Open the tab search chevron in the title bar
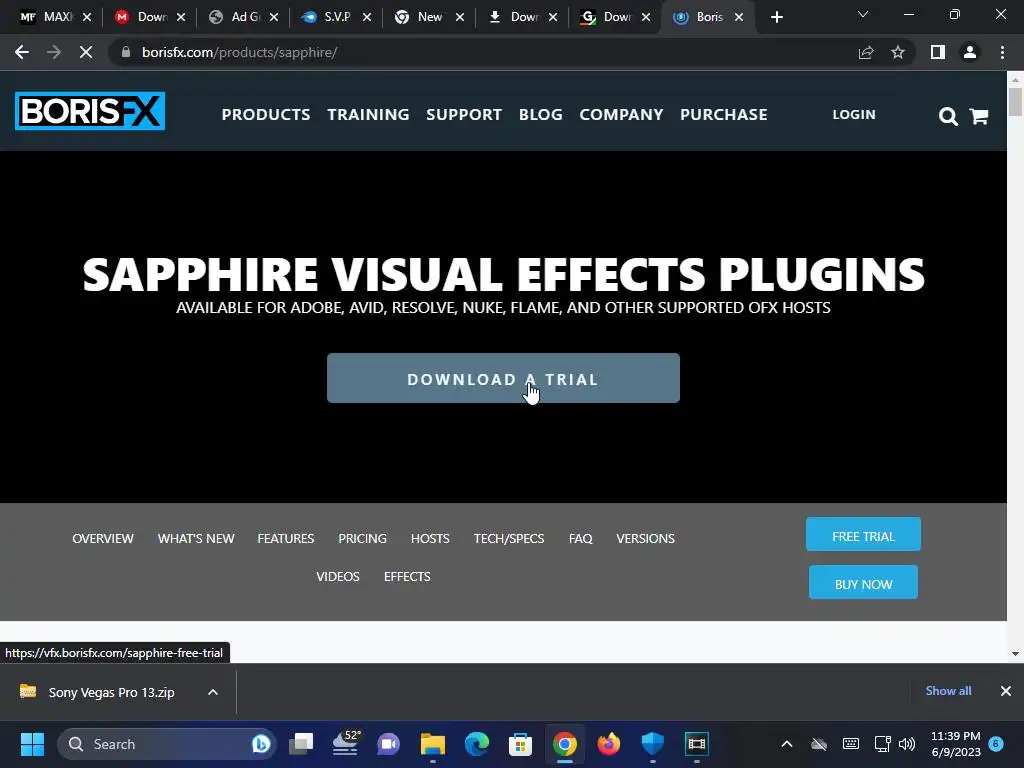 pos(863,14)
